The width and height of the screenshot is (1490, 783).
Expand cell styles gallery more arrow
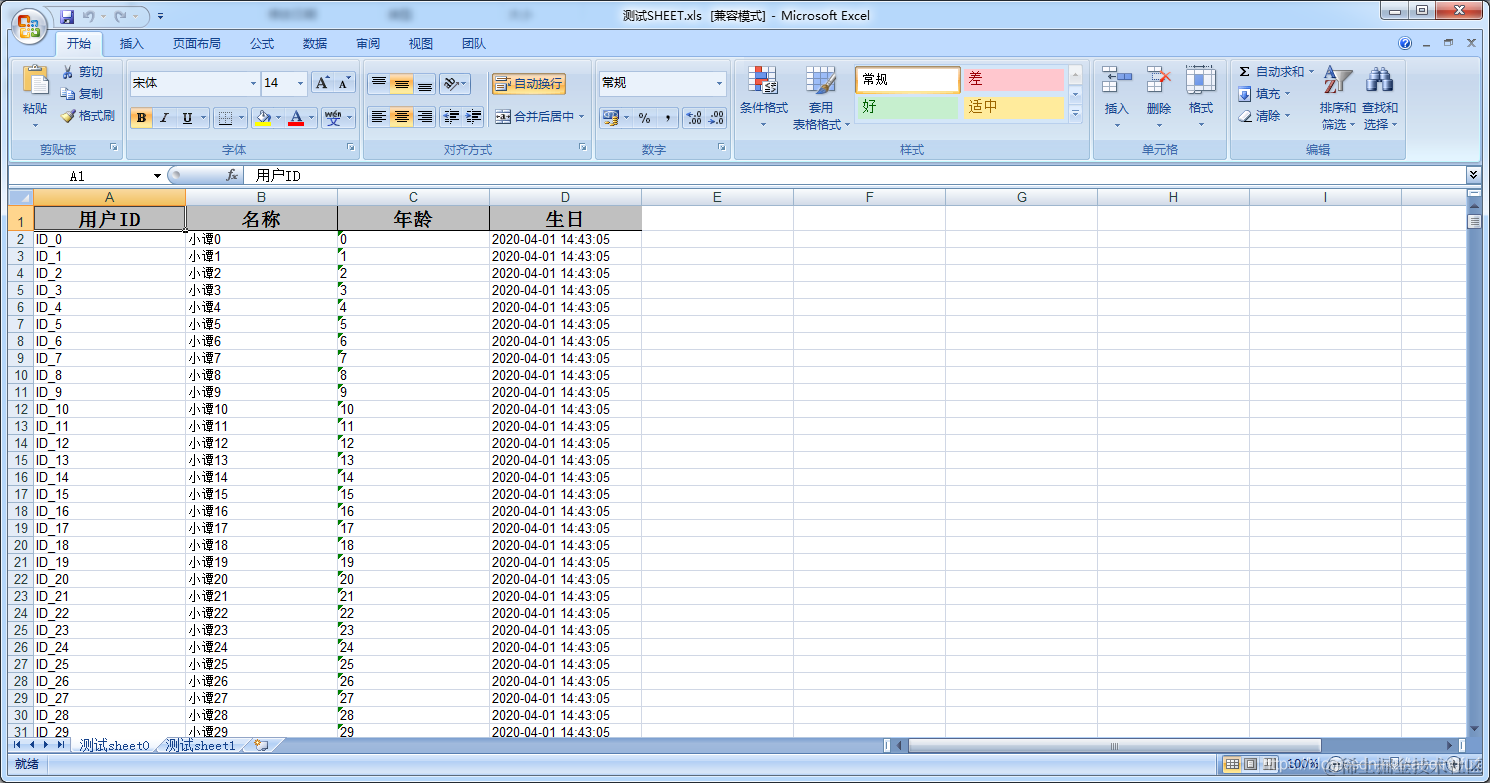(1076, 113)
